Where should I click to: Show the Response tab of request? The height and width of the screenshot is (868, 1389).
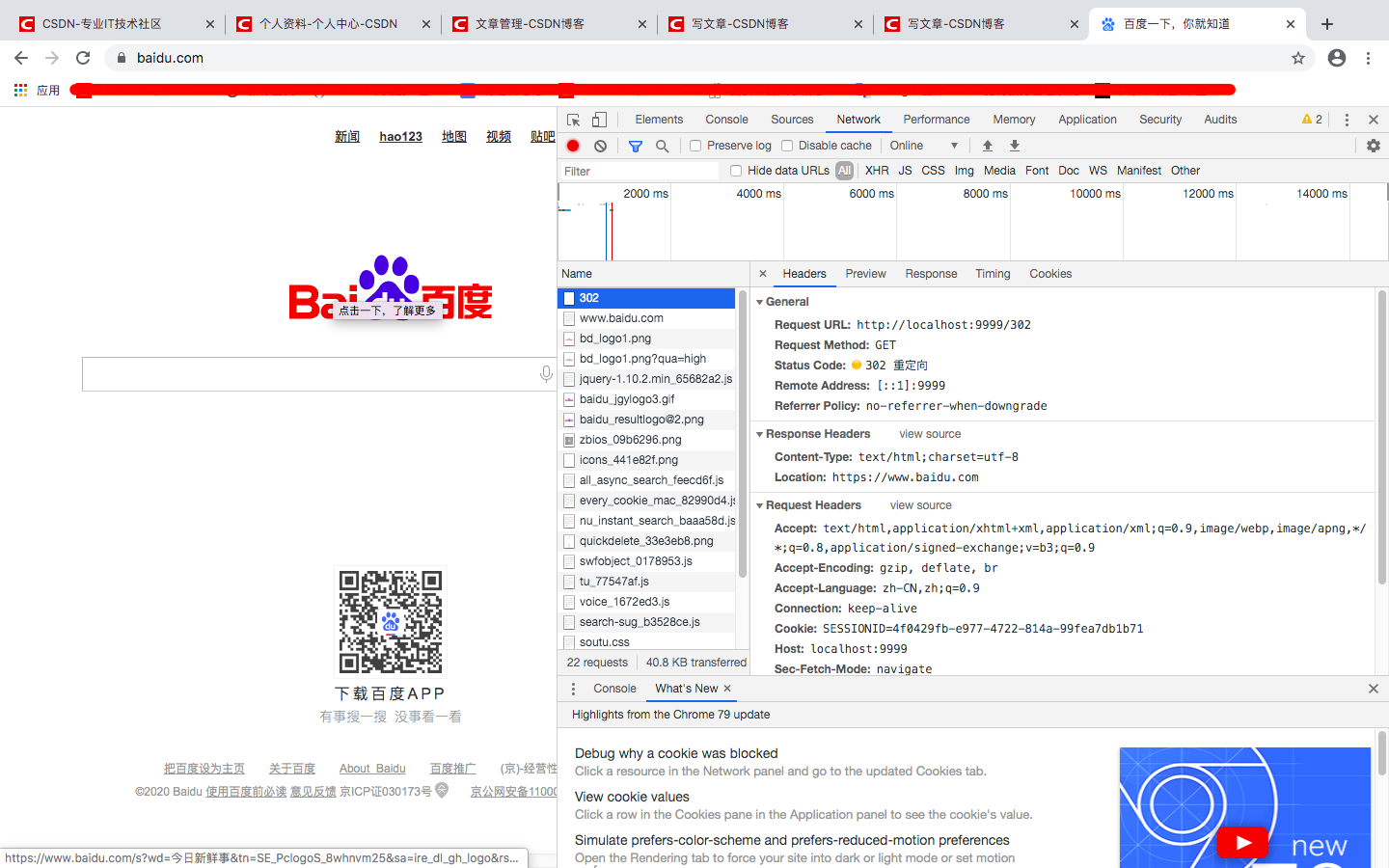pos(931,274)
